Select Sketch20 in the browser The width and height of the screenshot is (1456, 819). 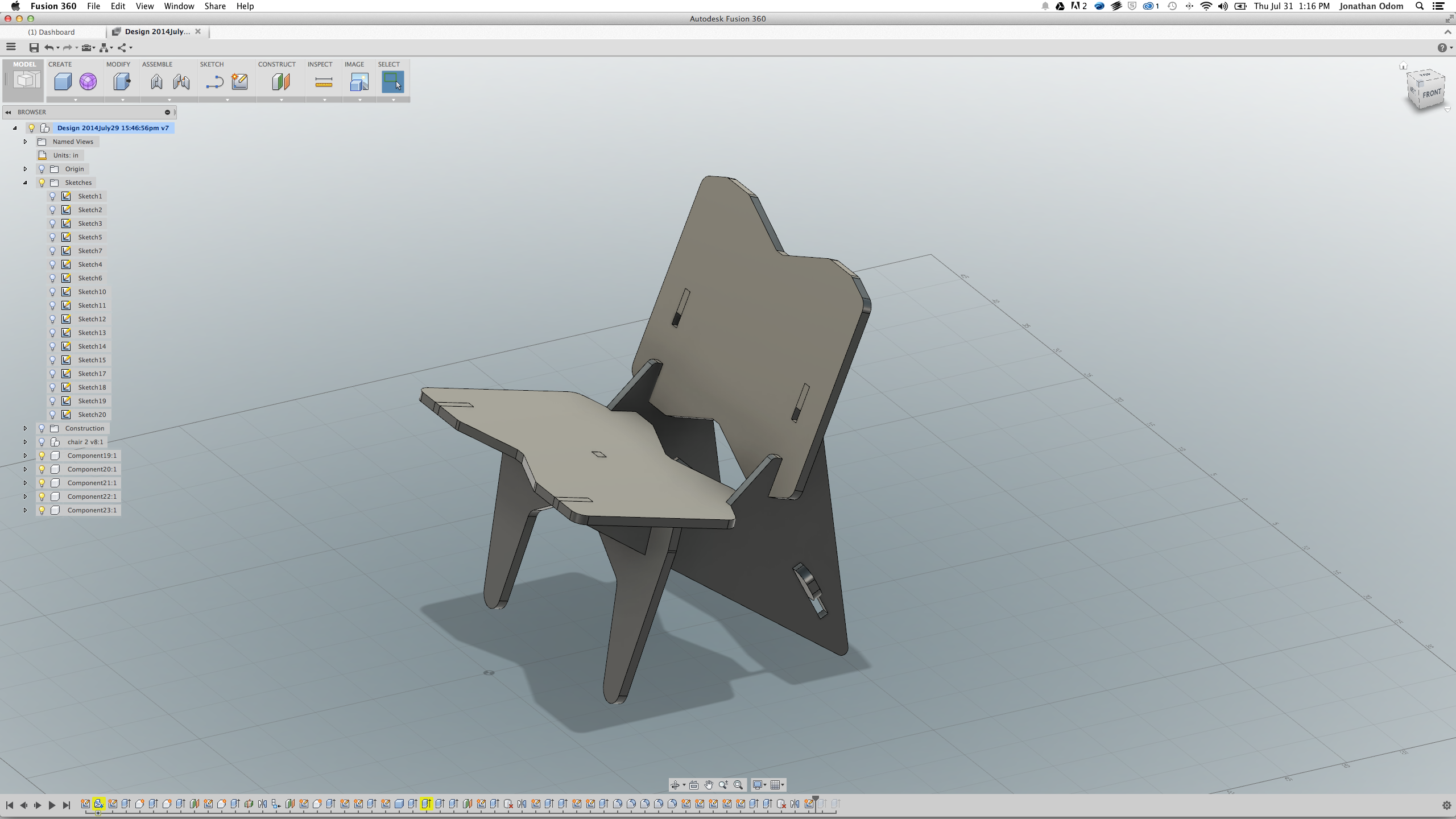point(92,415)
